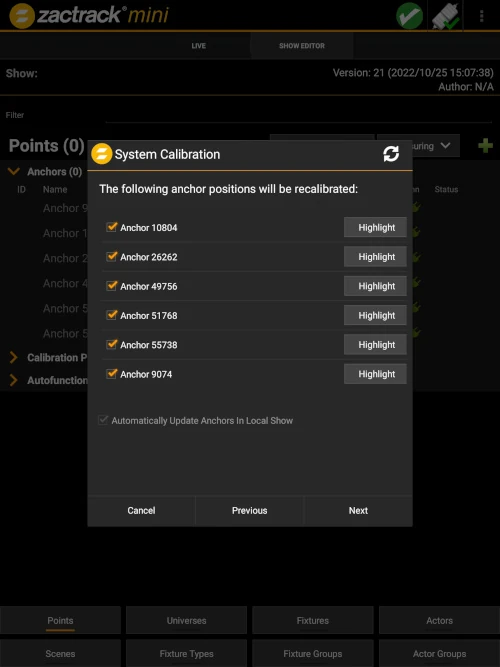Open the Fixture Types tab
The height and width of the screenshot is (667, 500).
[186, 653]
